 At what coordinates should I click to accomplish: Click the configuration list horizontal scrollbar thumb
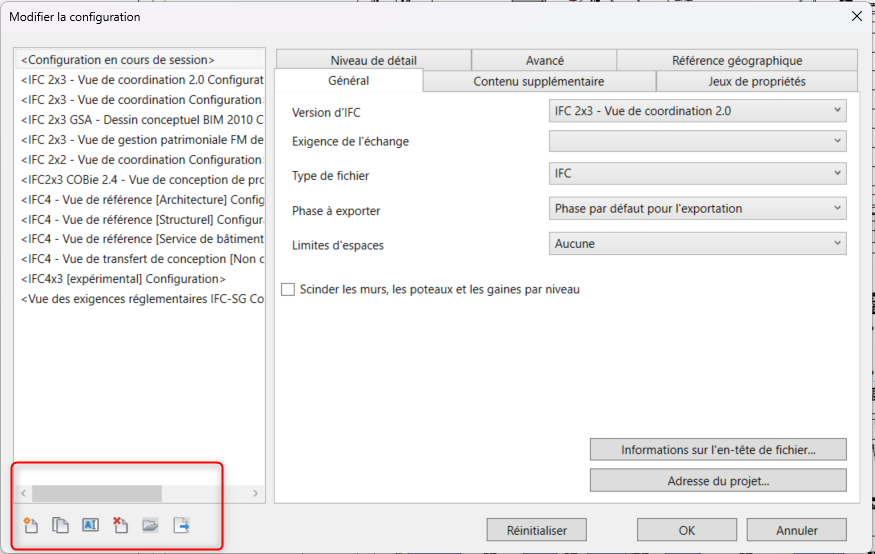click(x=97, y=493)
